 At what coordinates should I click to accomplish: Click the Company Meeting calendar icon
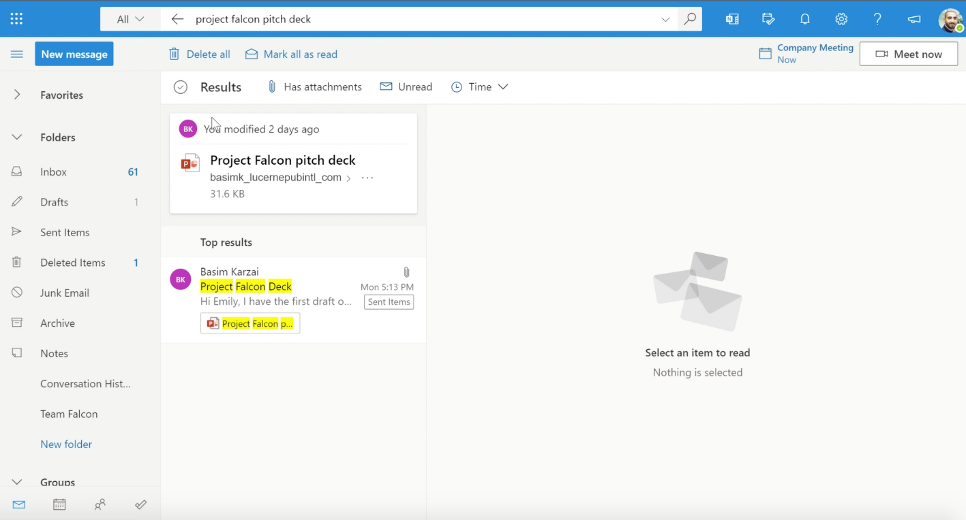[x=765, y=54]
